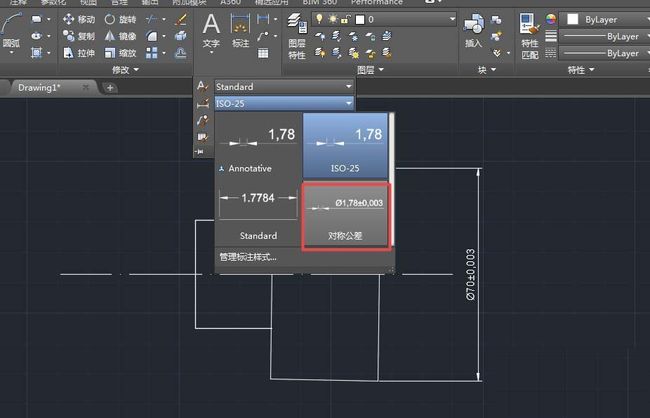Click the Match Properties (特性匹配) icon
The height and width of the screenshot is (418, 650).
529,36
